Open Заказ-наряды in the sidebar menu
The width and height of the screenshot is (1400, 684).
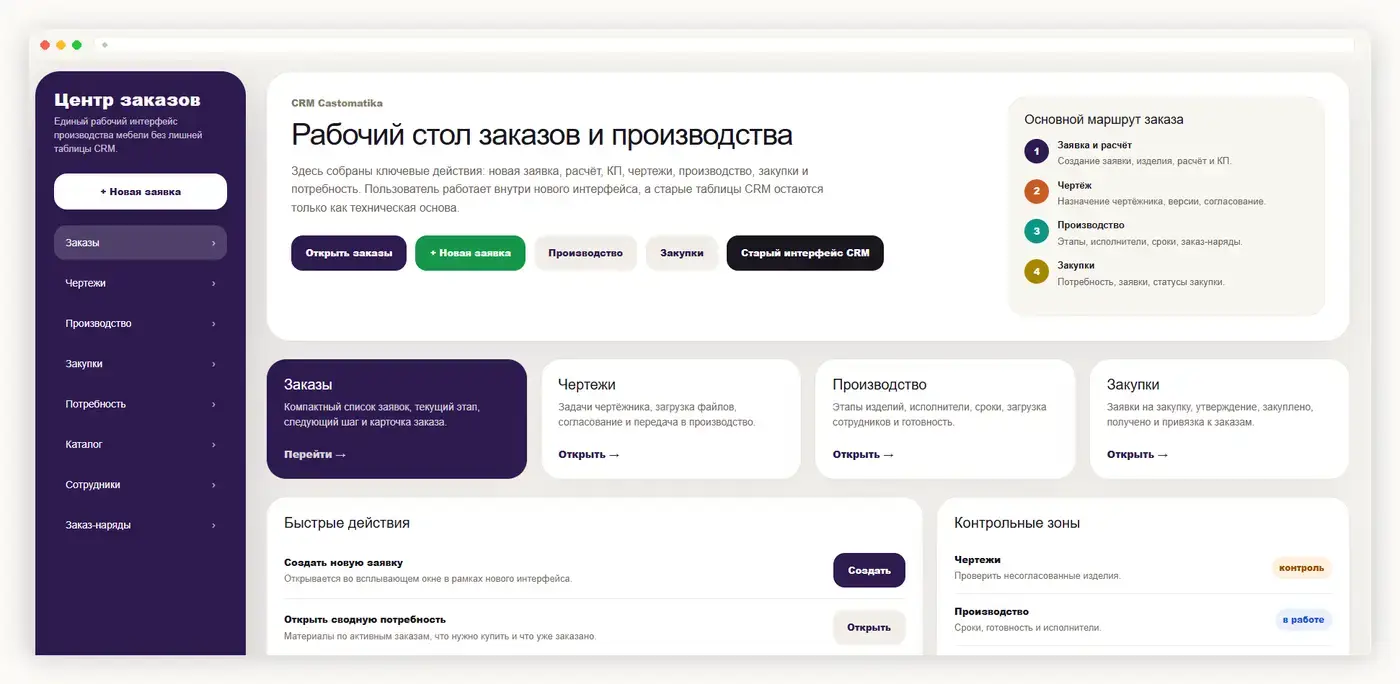point(140,525)
